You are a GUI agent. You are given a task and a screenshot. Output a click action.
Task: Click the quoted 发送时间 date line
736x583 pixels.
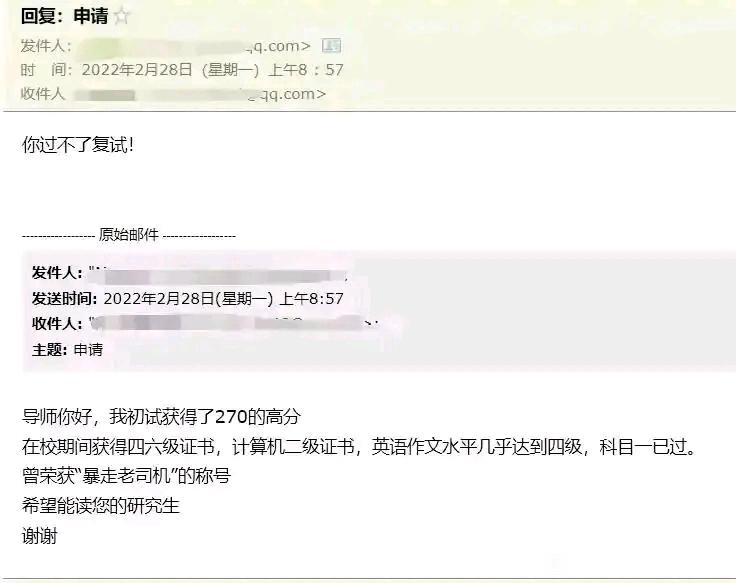(x=188, y=299)
